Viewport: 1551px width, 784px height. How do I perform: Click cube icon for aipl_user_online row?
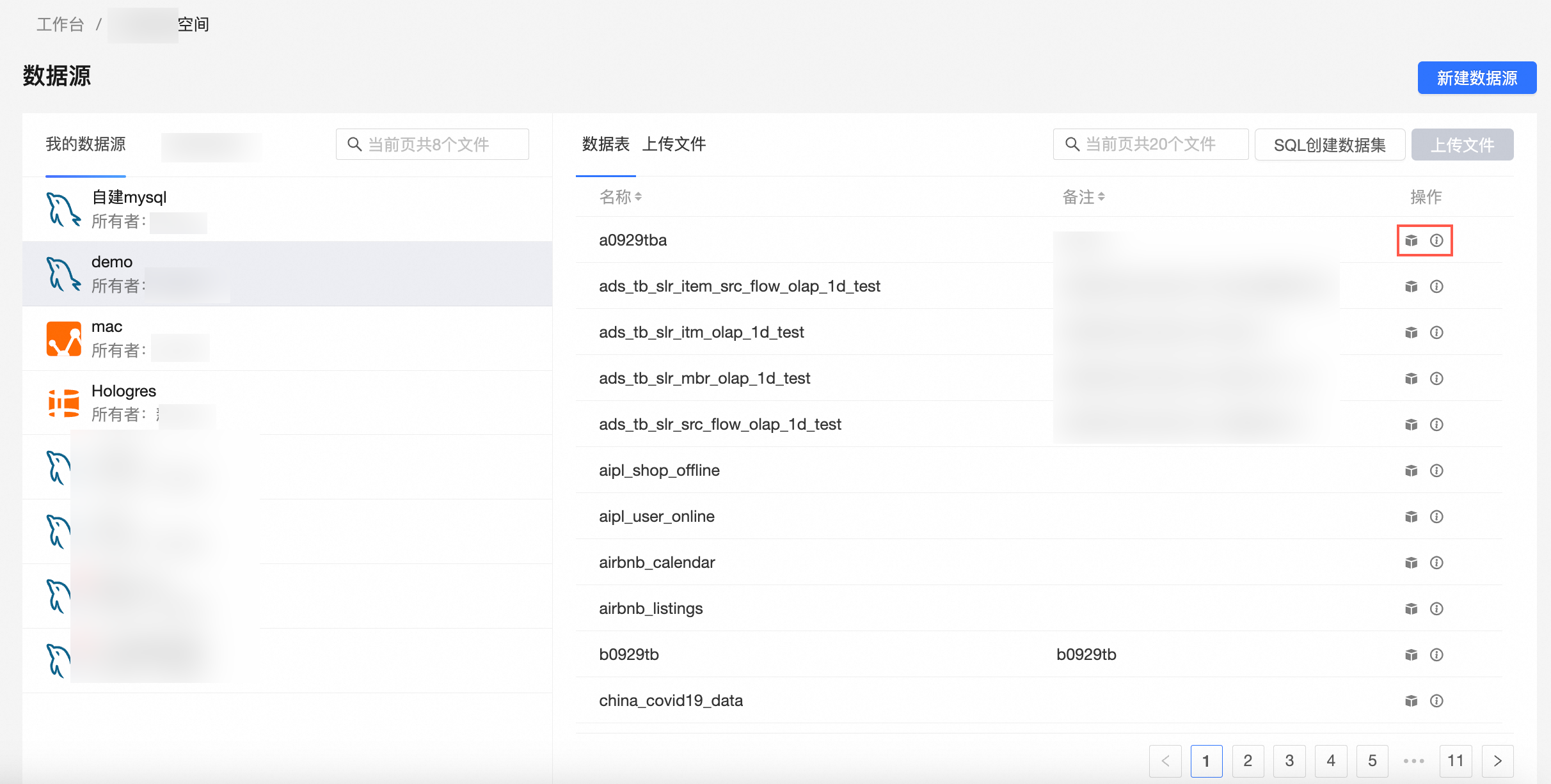pyautogui.click(x=1411, y=517)
